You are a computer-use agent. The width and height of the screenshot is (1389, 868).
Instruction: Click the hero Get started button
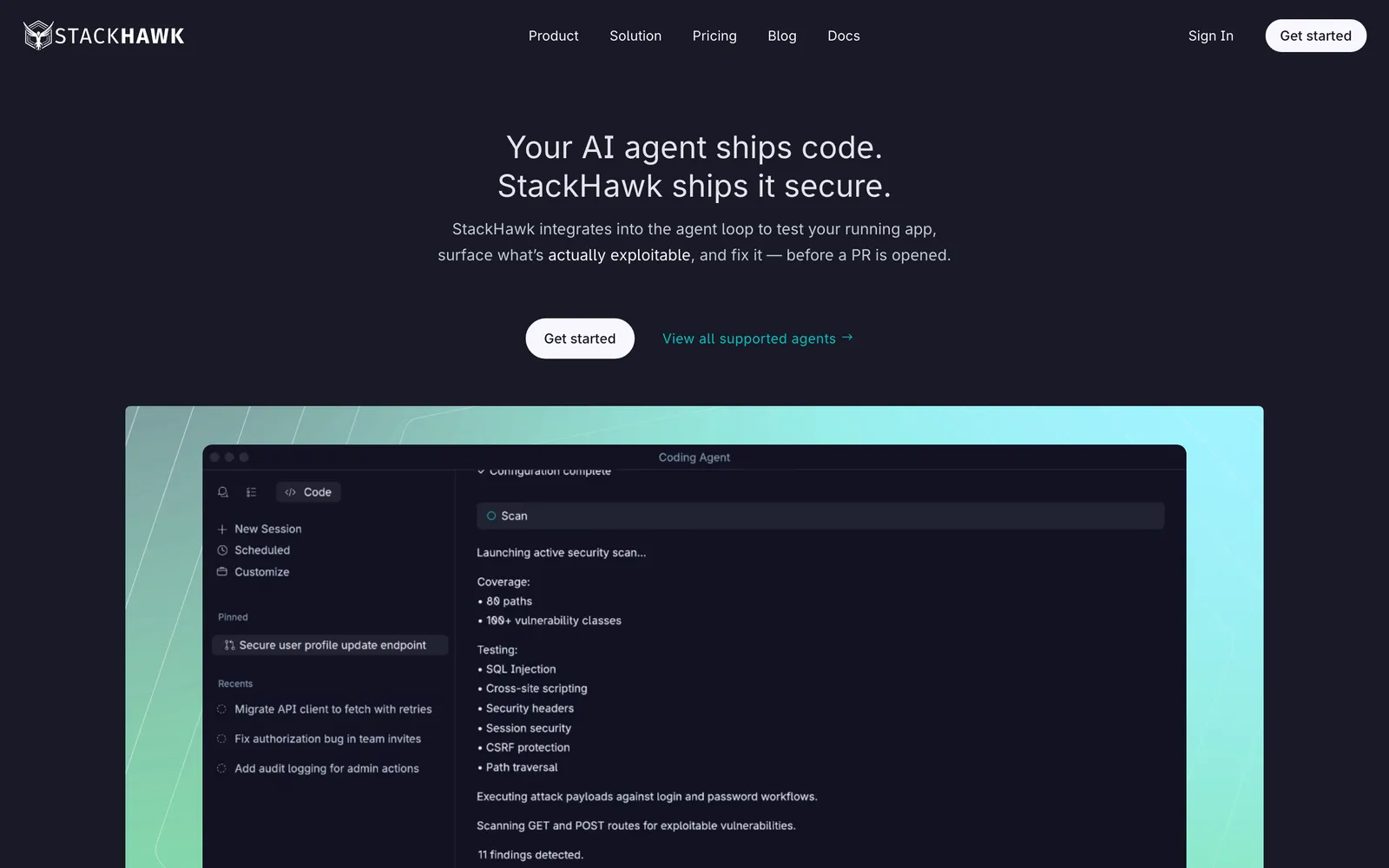click(580, 339)
